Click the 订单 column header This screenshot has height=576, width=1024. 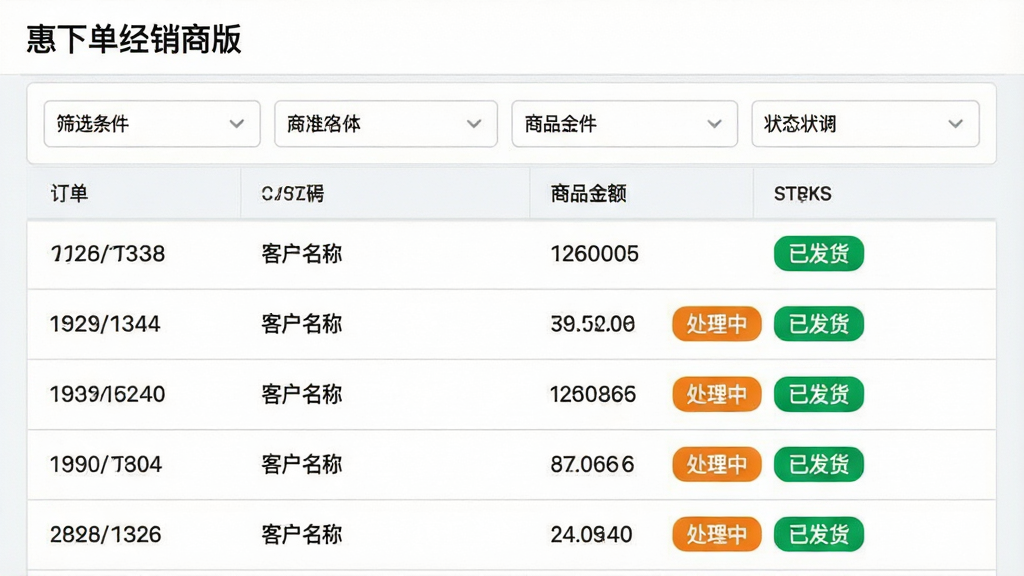(69, 193)
